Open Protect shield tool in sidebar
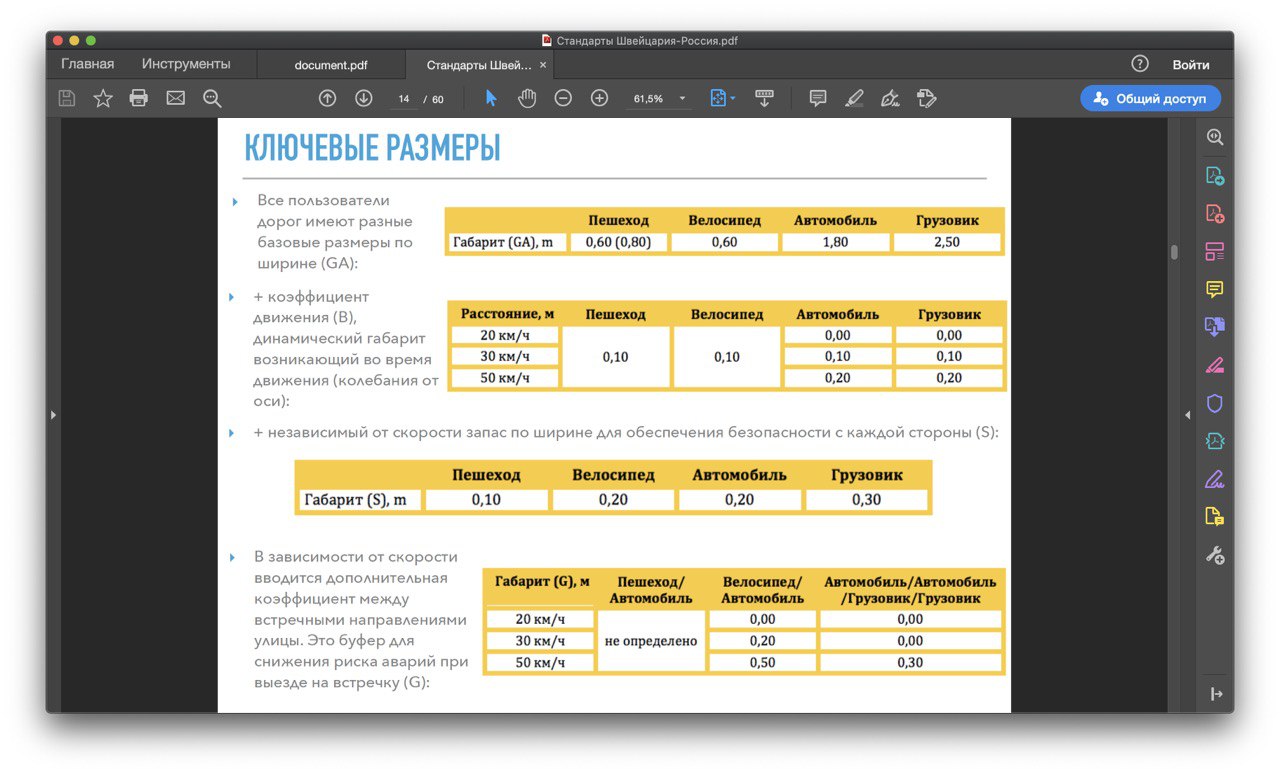Screen dimensions: 1280x774 pos(1215,403)
